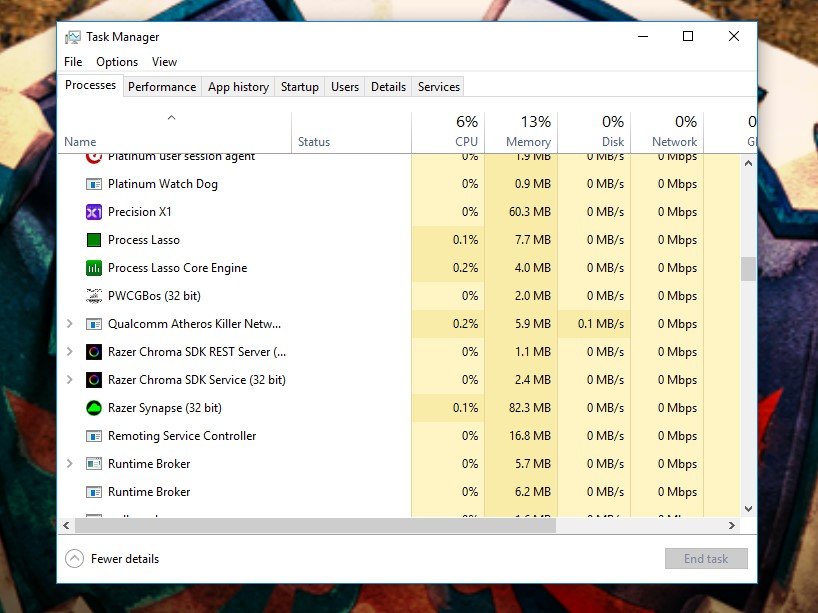Select the Razer Synapse (32 bit) name
The width and height of the screenshot is (818, 613).
pyautogui.click(x=165, y=408)
